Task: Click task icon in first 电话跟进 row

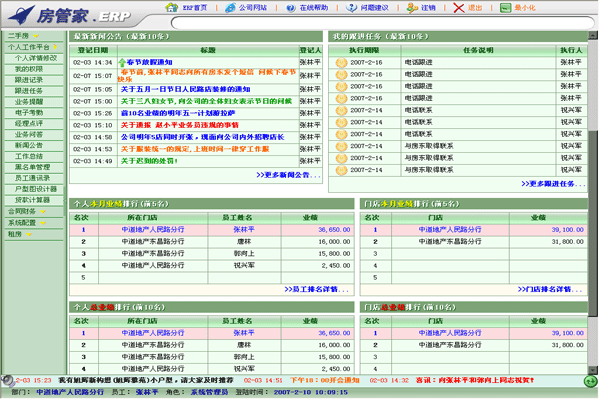Action: pyautogui.click(x=343, y=62)
